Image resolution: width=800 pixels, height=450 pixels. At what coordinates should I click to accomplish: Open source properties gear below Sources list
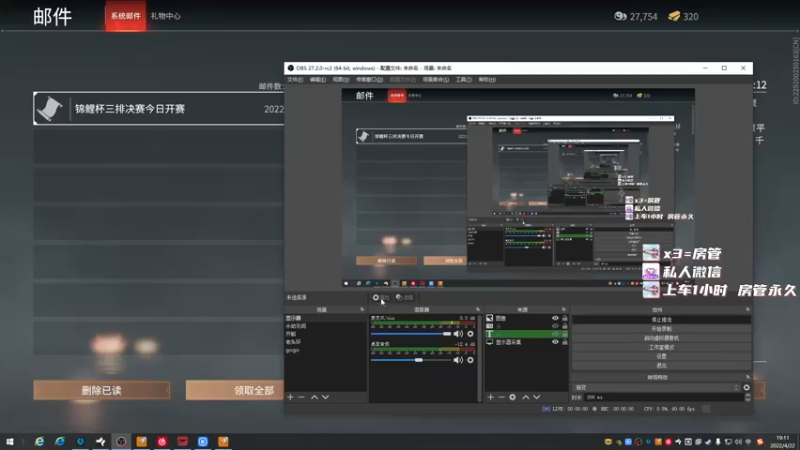[x=512, y=397]
